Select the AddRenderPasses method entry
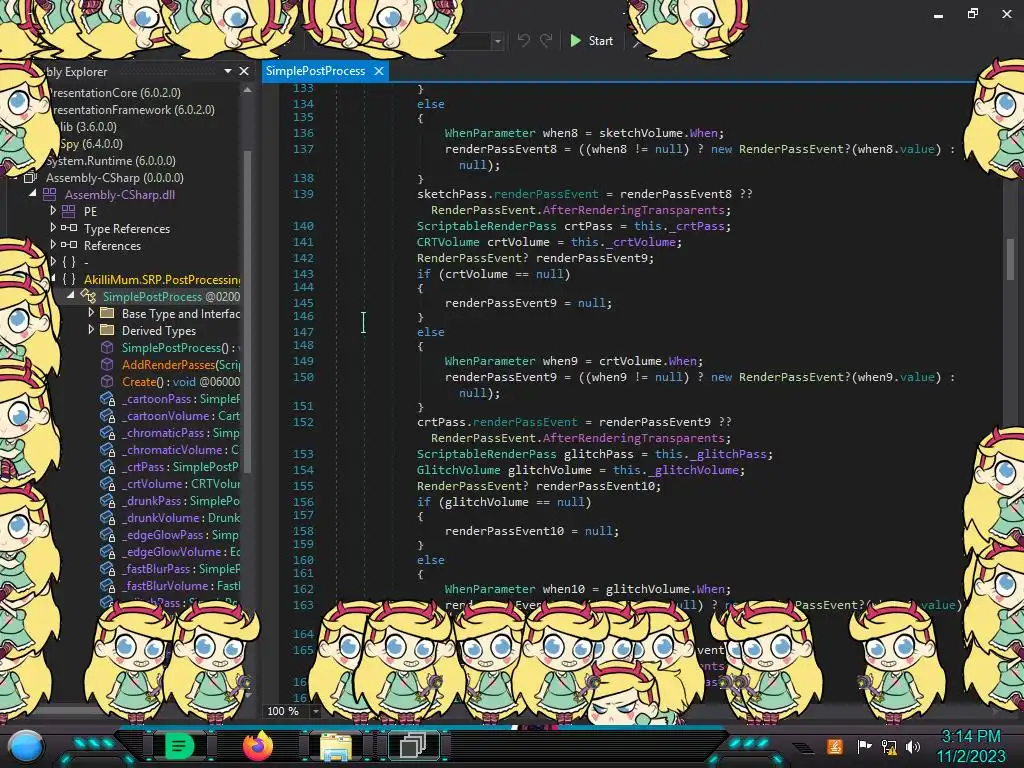The image size is (1024, 768). click(181, 364)
